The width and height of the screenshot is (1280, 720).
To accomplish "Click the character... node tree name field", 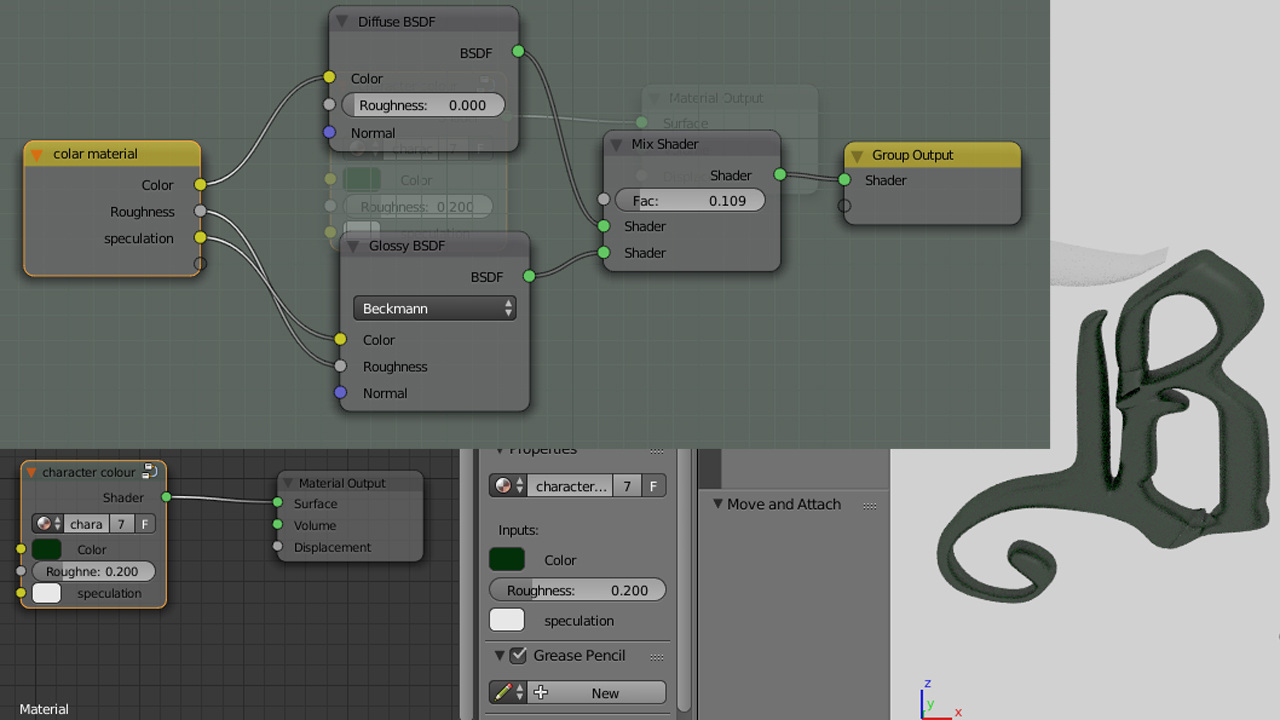I will click(570, 486).
